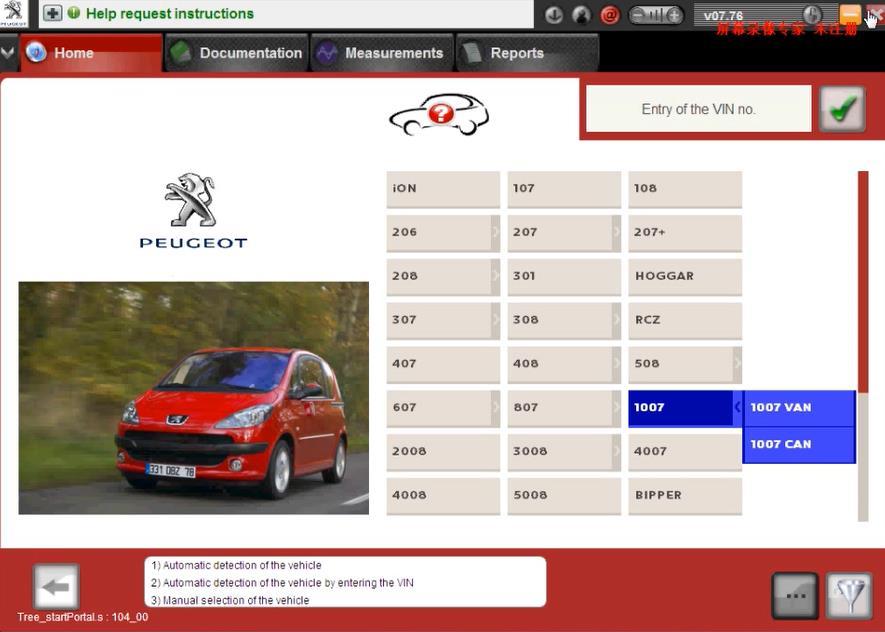Confirm VIN with the green checkmark button
The image size is (885, 632).
click(x=842, y=109)
